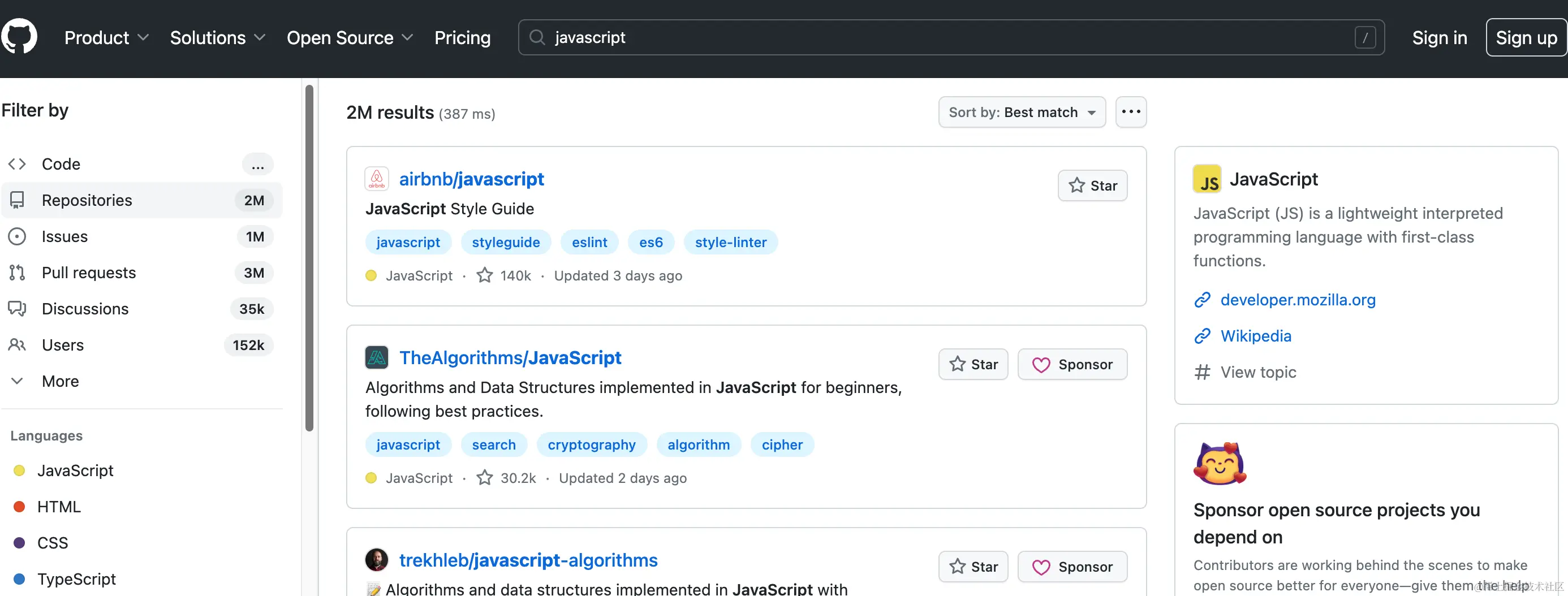Click the JS topic logo icon
Screen dimensions: 1568x596
1207,179
